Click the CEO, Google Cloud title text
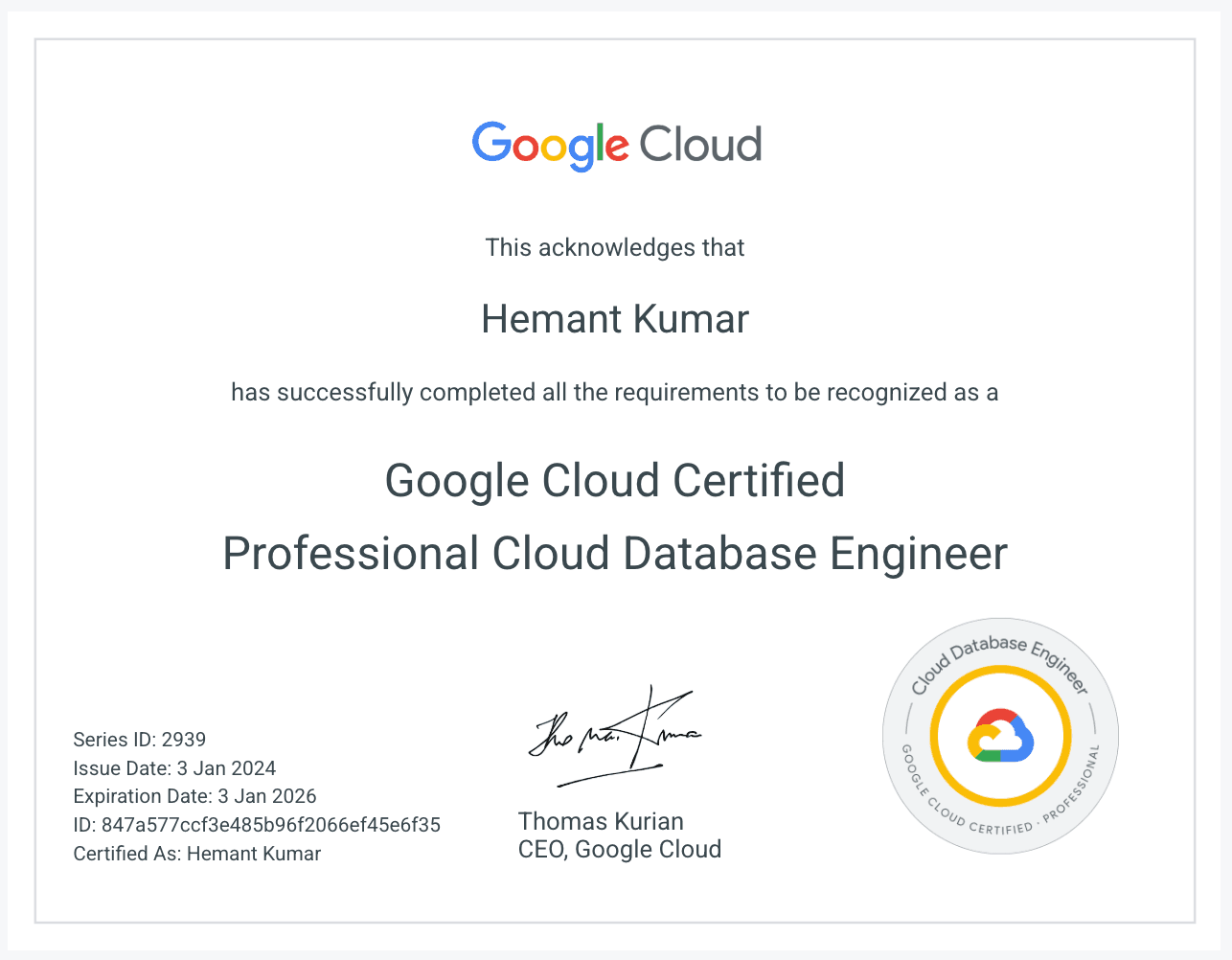This screenshot has width=1232, height=960. tap(619, 849)
